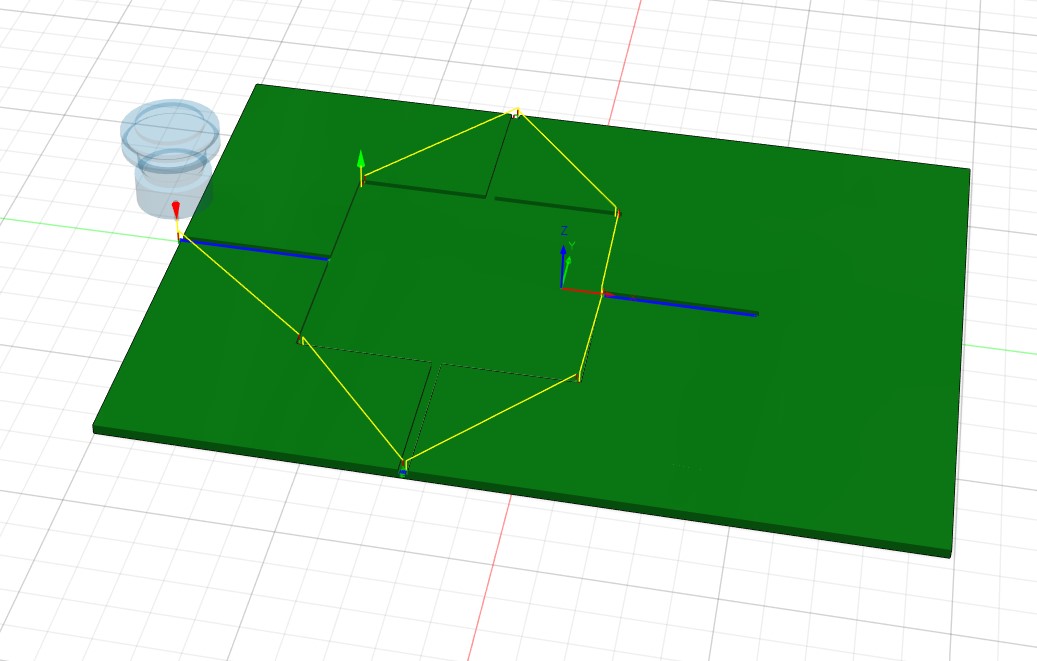
Task: Pick the bottom yellow vertex at plate edge
Action: tap(404, 464)
